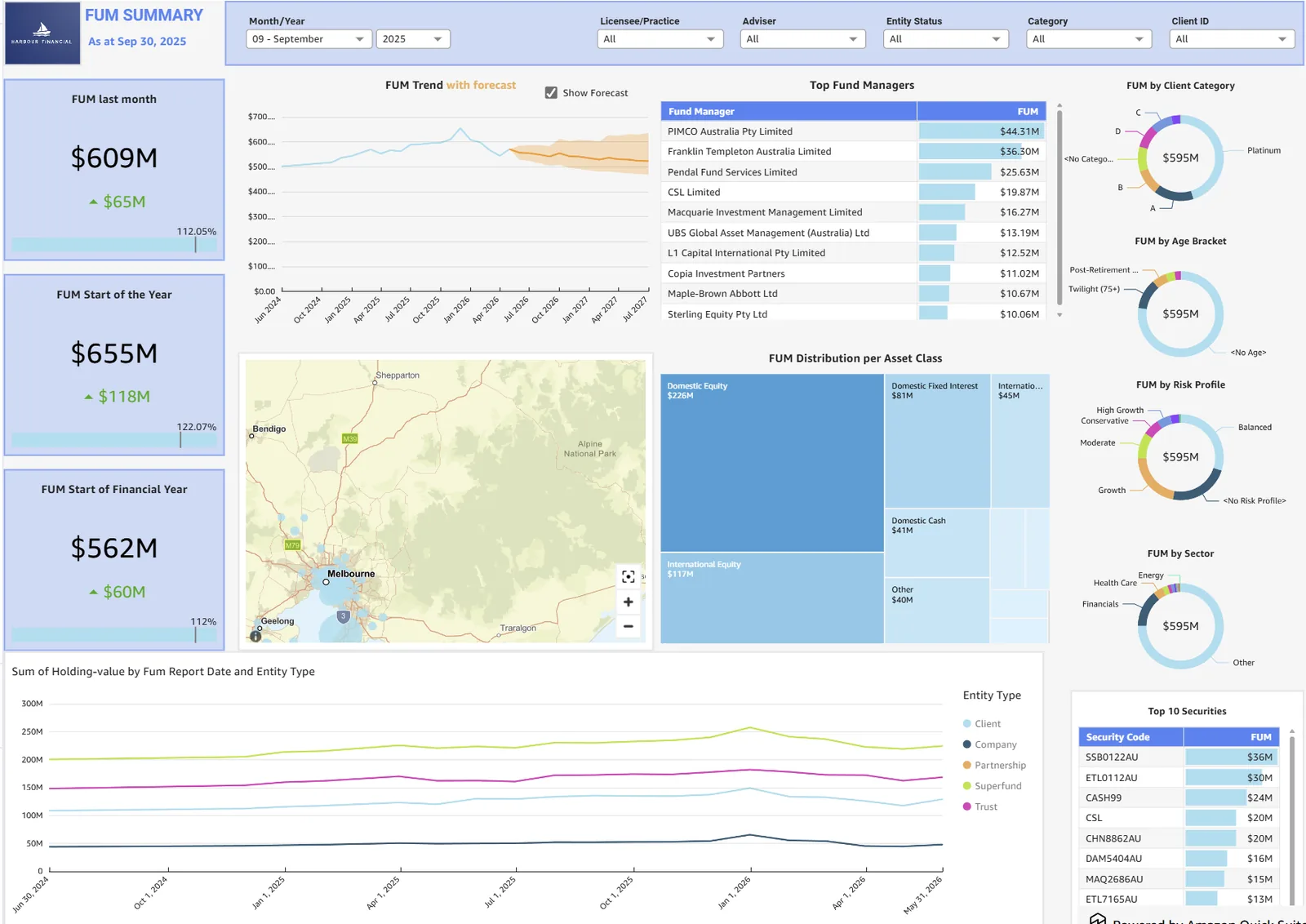Click Platinum label in Client Category donut
Viewport: 1306px width, 924px height.
(1264, 151)
